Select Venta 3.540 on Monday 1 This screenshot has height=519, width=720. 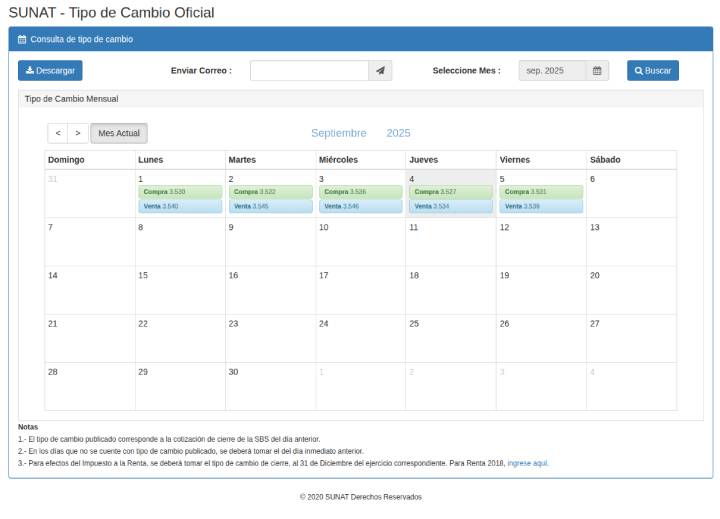coord(180,206)
